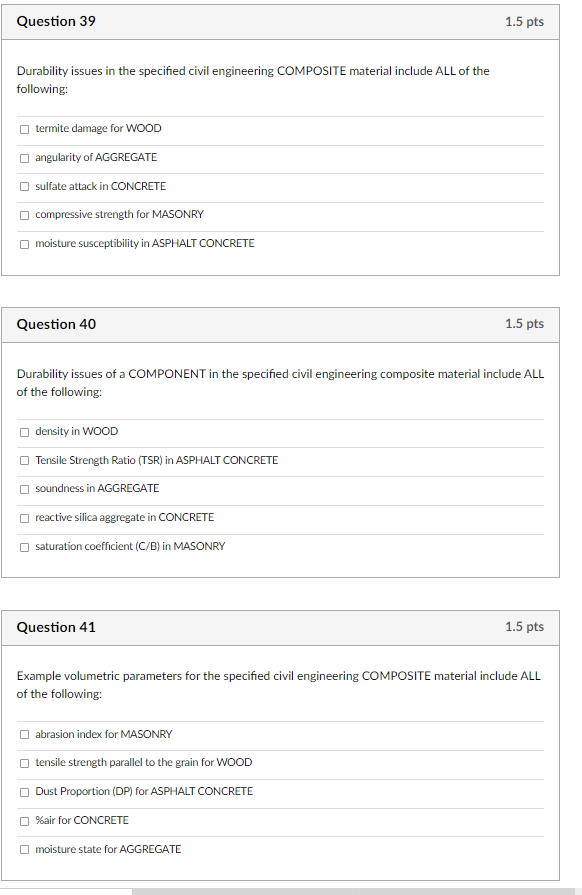This screenshot has width=582, height=895.
Task: Select compressive strength for MASONRY option
Action: click(x=24, y=214)
